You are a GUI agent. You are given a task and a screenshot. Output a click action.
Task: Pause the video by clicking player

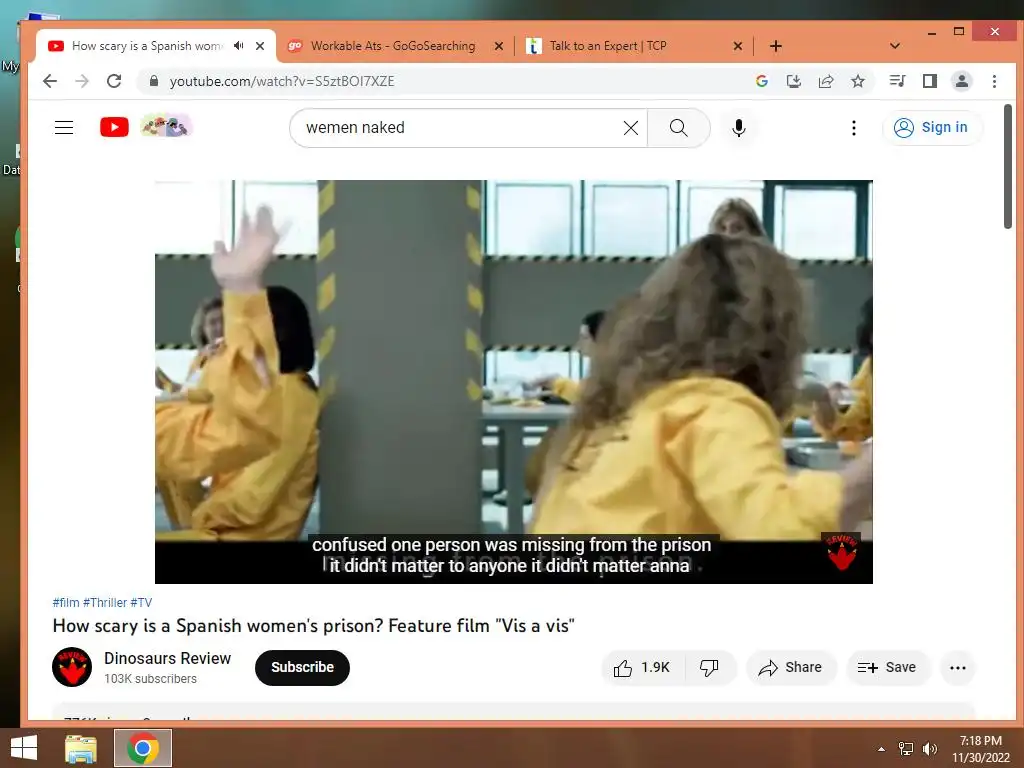pyautogui.click(x=513, y=381)
